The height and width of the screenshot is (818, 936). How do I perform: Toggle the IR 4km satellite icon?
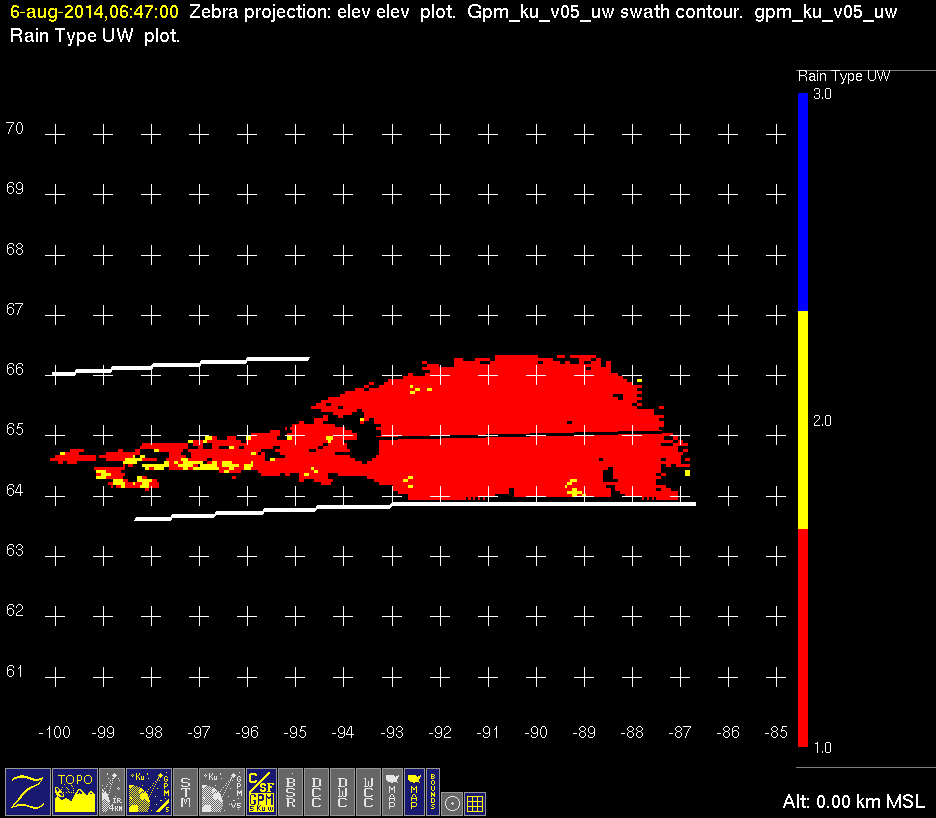click(112, 791)
